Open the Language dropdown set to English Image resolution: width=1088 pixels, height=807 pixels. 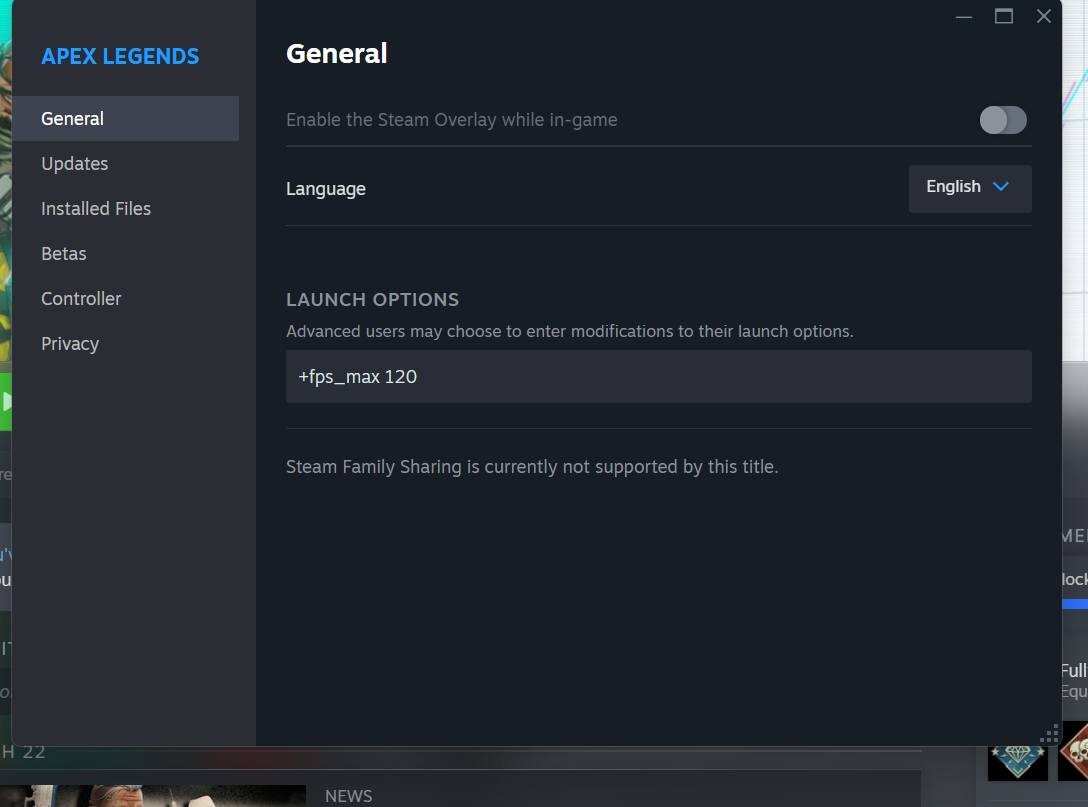[x=969, y=188]
